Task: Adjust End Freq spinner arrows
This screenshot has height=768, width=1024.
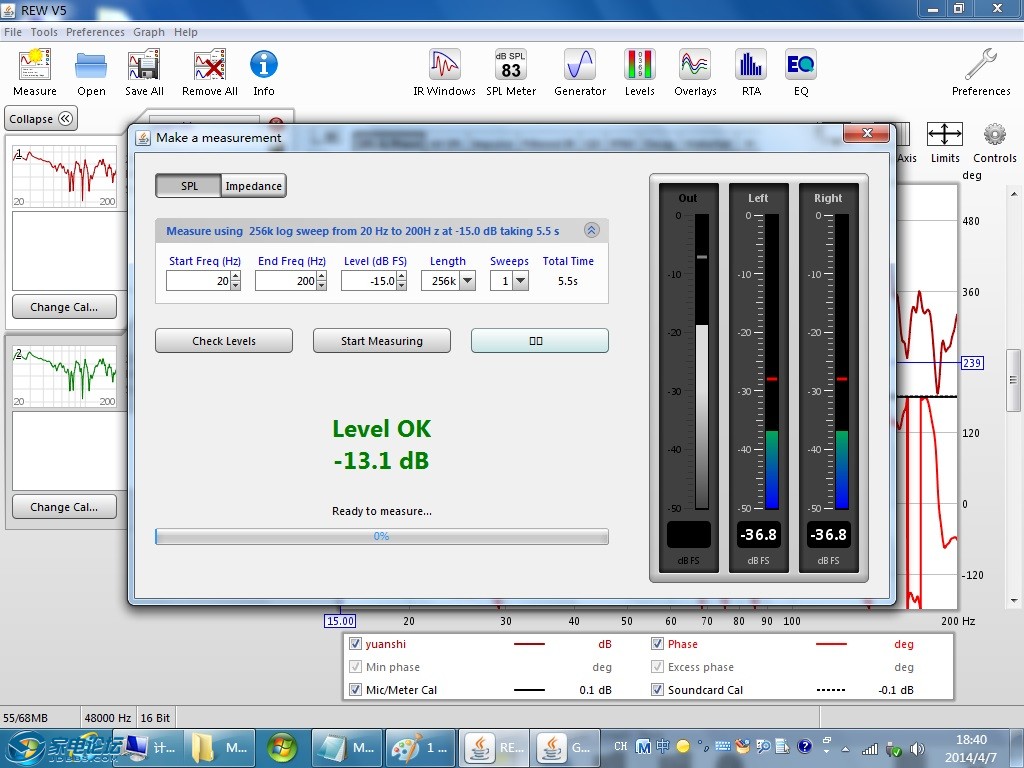Action: [x=321, y=281]
